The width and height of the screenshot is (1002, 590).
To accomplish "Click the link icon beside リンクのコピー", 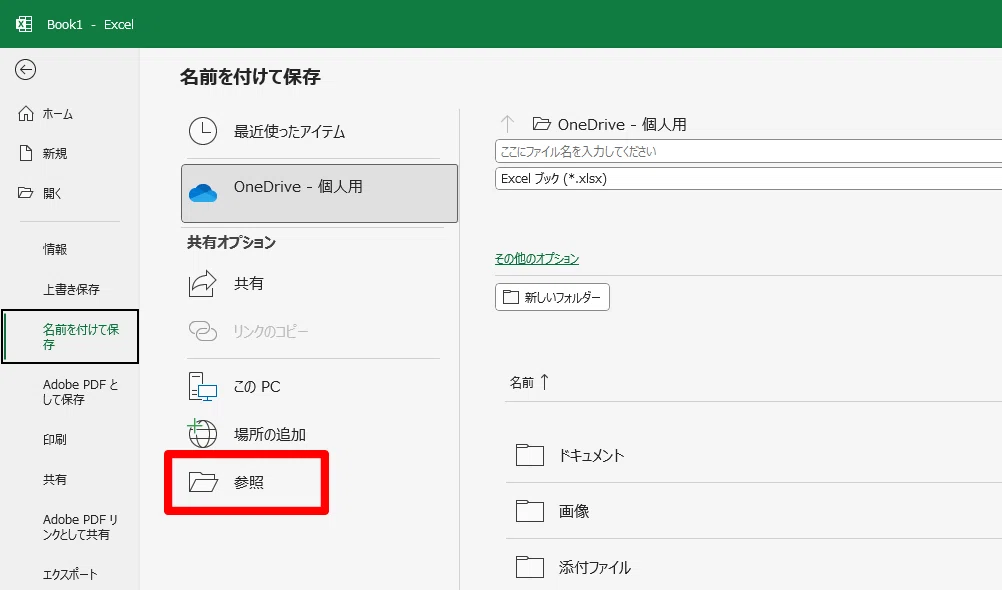I will click(x=203, y=331).
